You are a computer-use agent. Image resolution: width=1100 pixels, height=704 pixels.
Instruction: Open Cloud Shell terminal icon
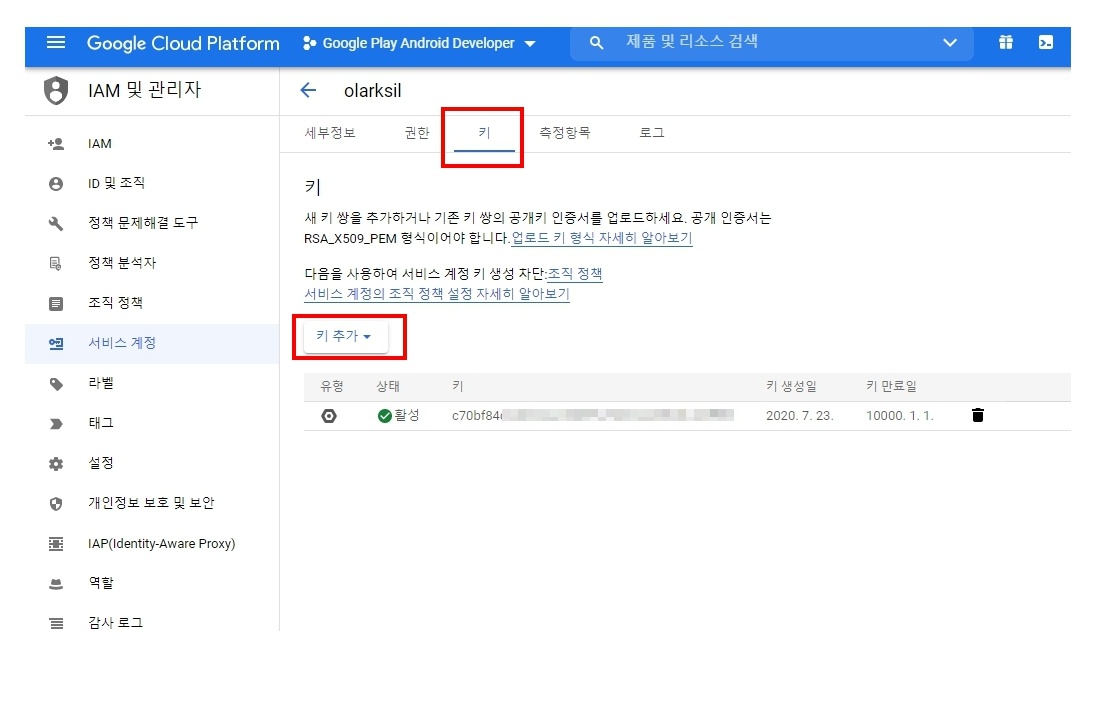pos(1045,43)
